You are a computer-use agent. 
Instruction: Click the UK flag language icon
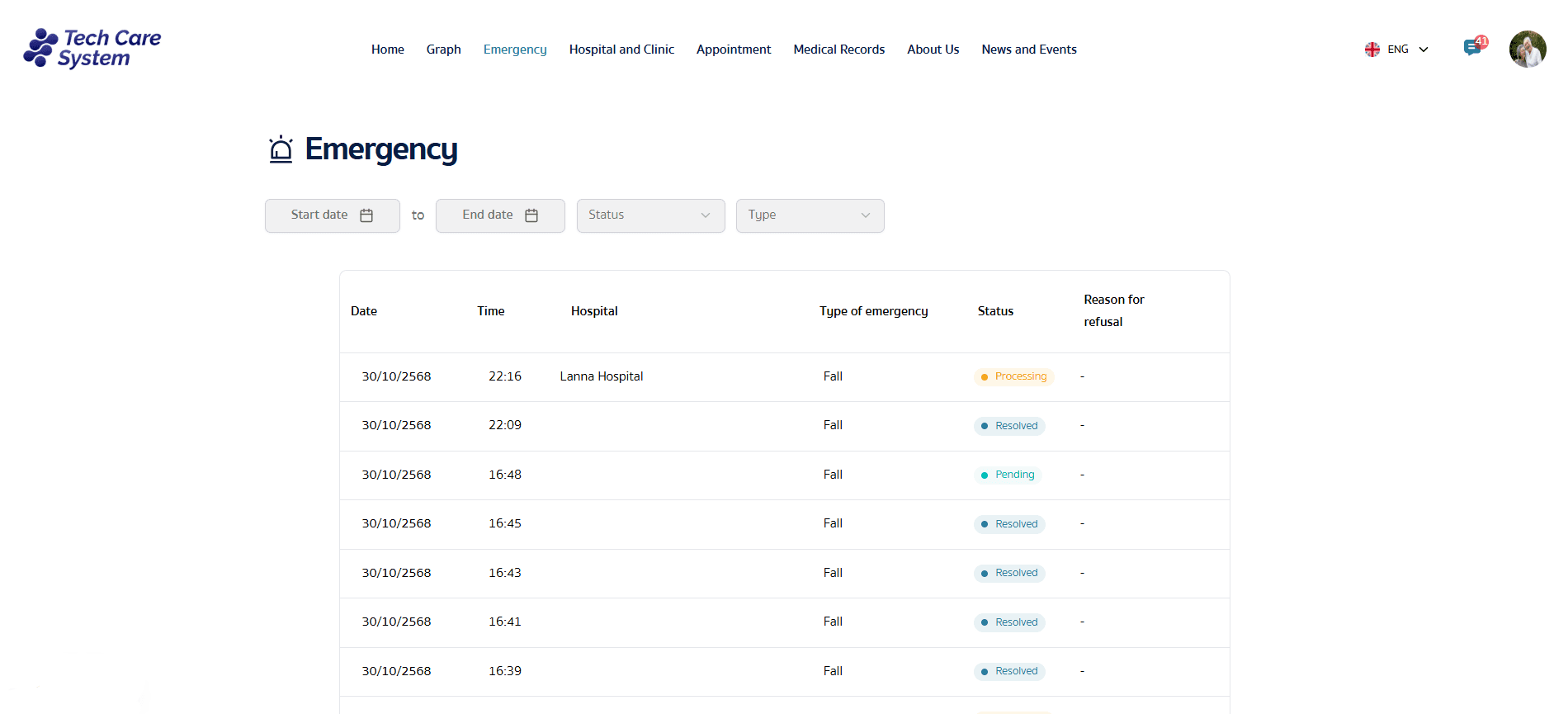click(1372, 50)
